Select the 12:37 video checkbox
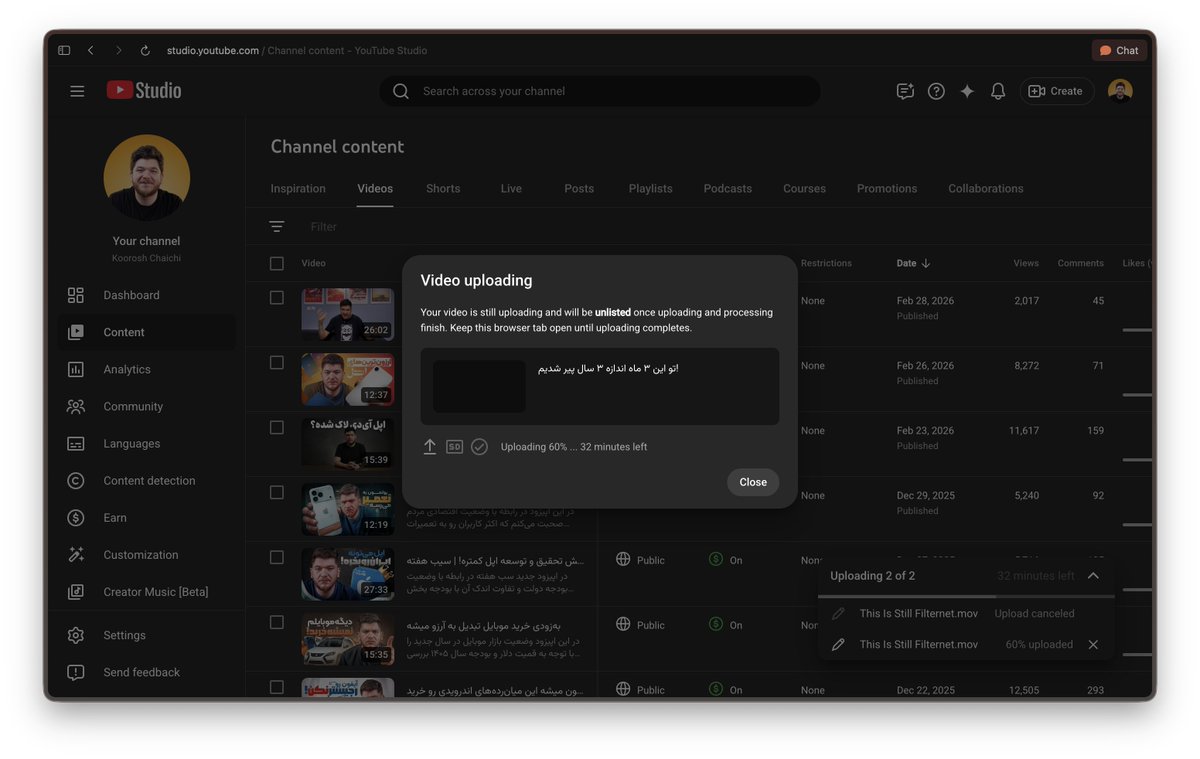Screen dimensions: 1200x759 pyautogui.click(x=277, y=362)
